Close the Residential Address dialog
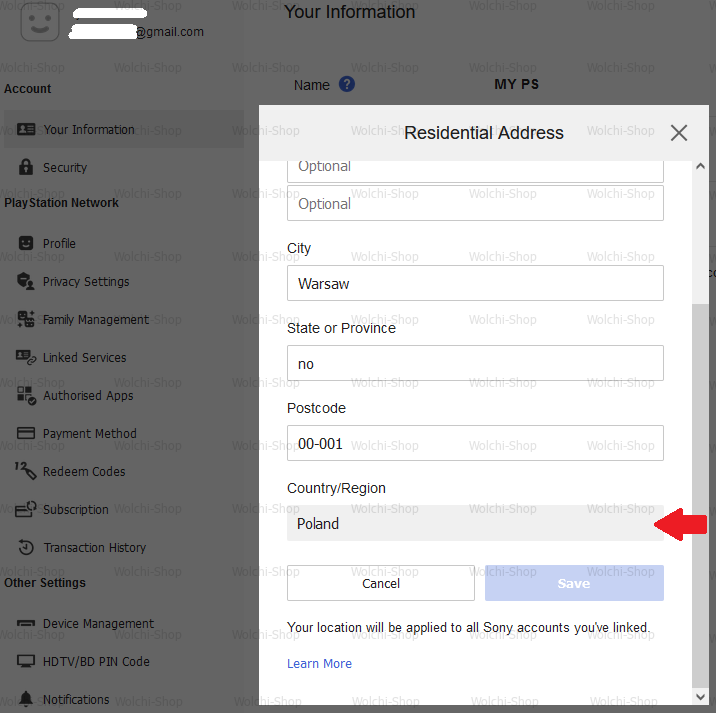716x713 pixels. [679, 133]
